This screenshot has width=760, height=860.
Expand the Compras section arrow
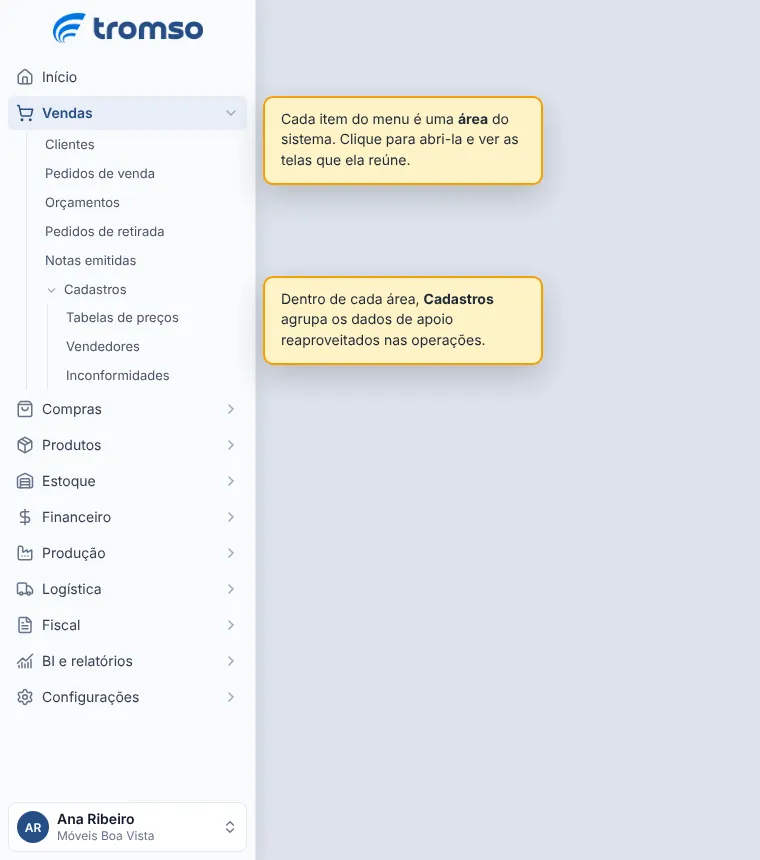click(x=231, y=409)
